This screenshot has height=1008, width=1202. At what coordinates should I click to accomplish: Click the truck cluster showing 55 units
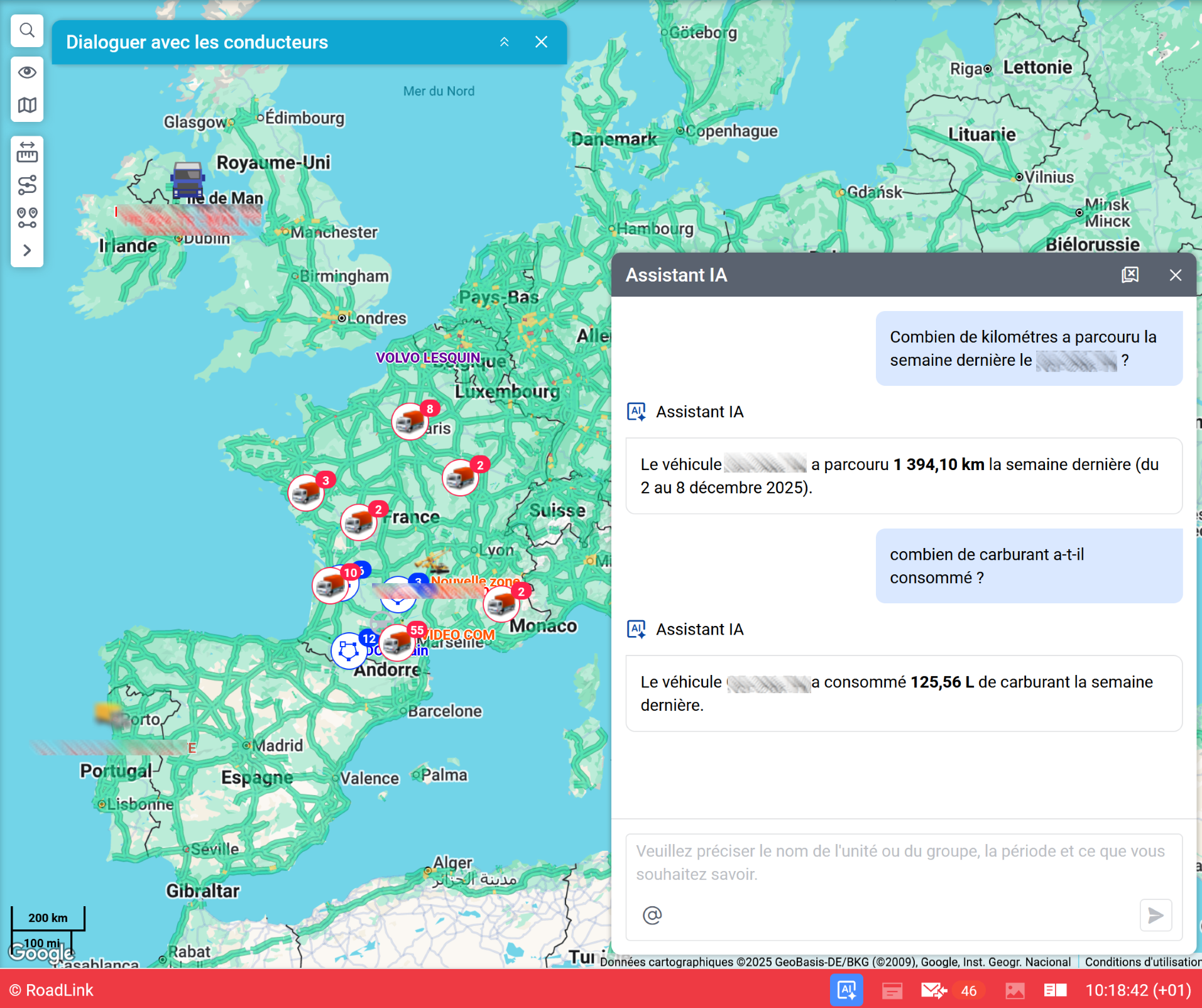coord(398,642)
